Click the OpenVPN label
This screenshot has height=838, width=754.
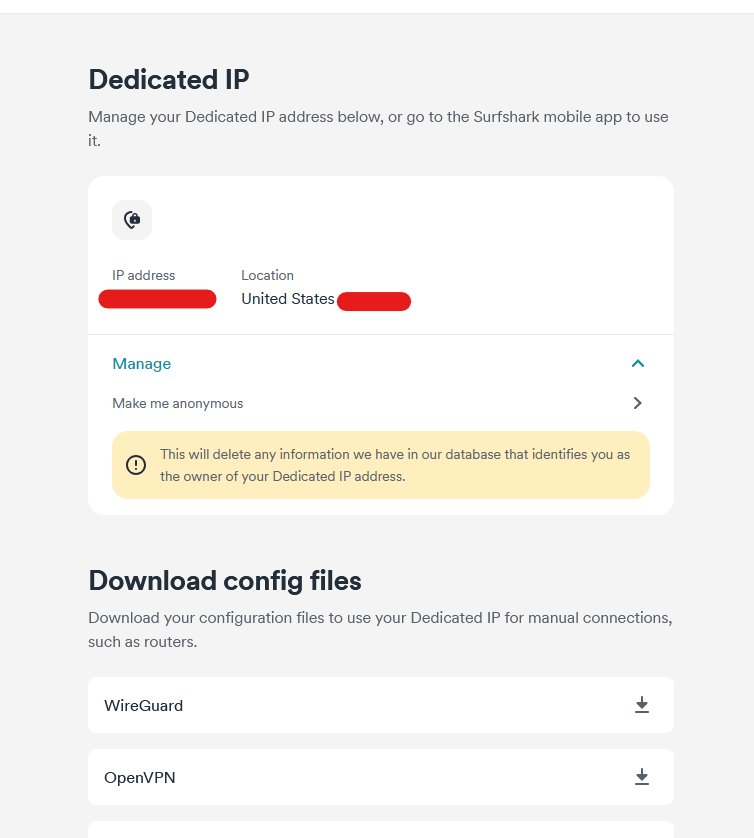point(140,777)
